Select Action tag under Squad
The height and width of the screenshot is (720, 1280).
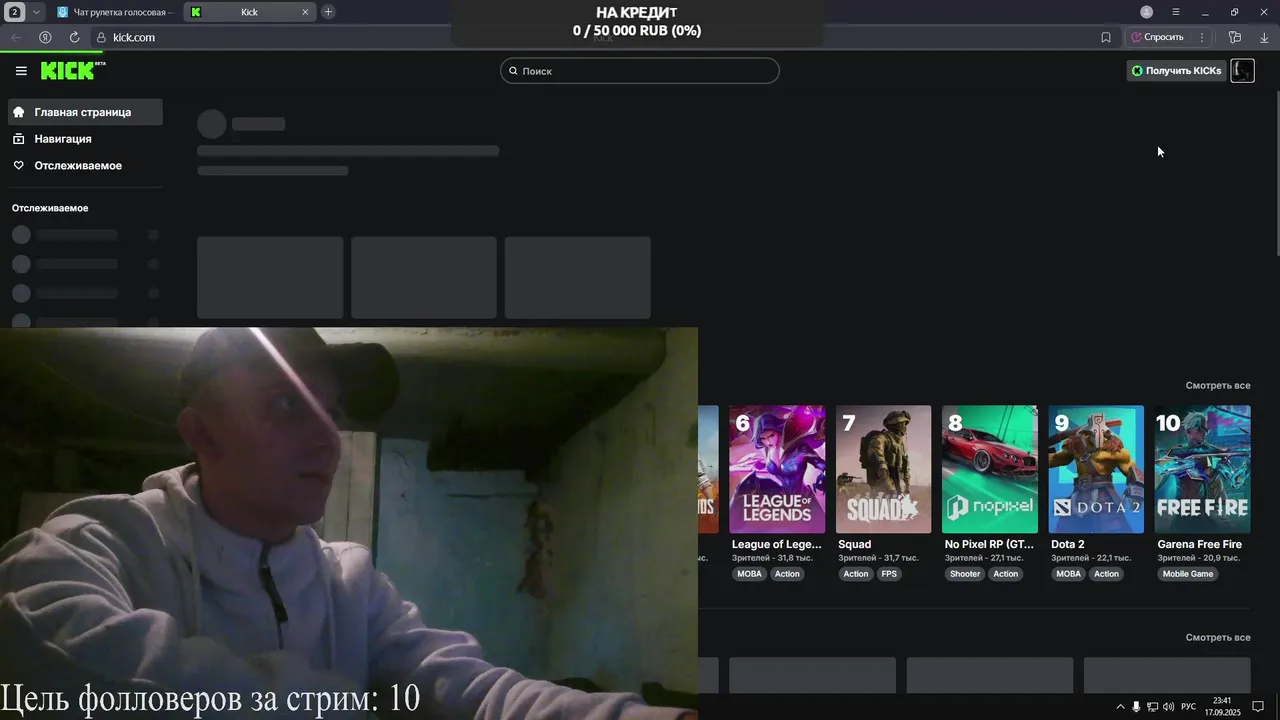click(x=856, y=574)
